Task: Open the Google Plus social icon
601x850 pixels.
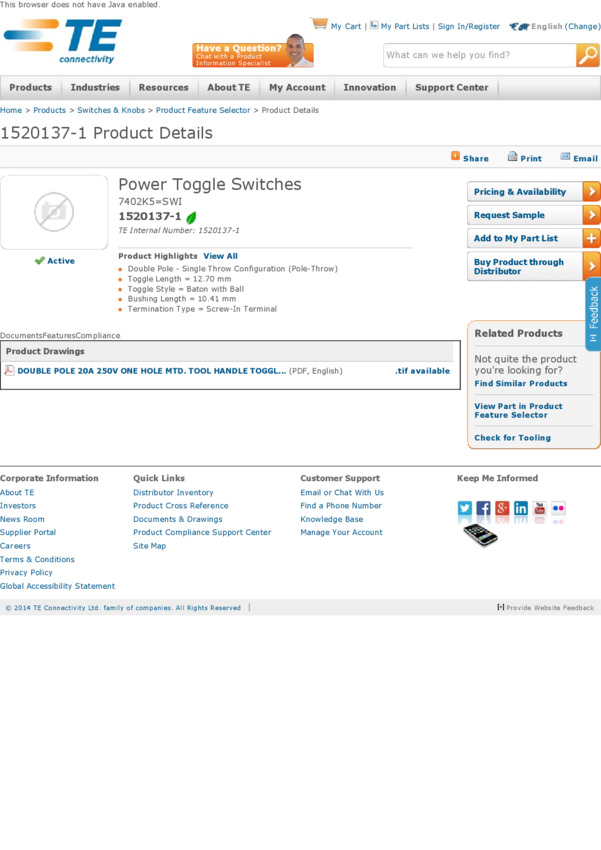Action: (x=502, y=508)
